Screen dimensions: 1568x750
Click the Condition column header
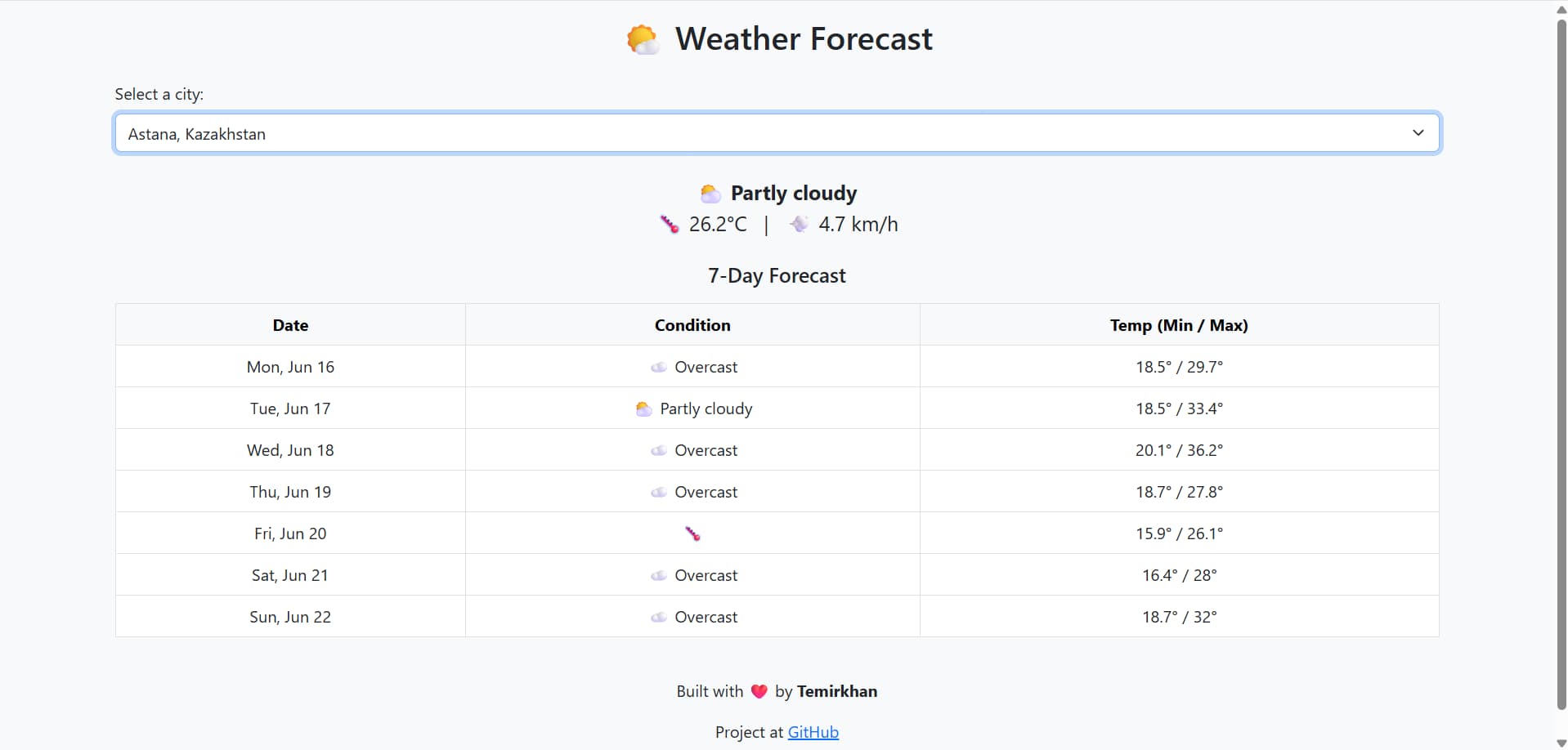coord(692,325)
